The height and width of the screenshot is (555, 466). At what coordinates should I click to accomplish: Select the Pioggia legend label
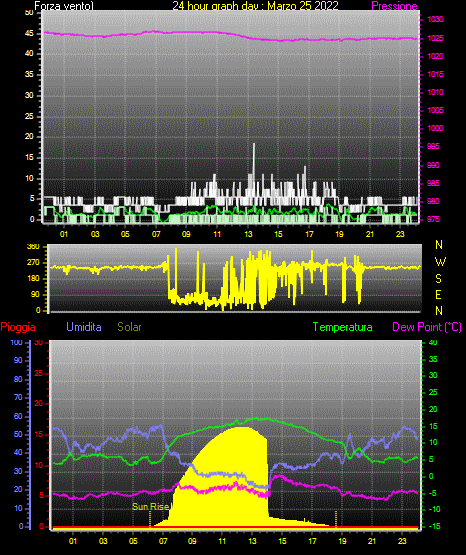click(18, 327)
